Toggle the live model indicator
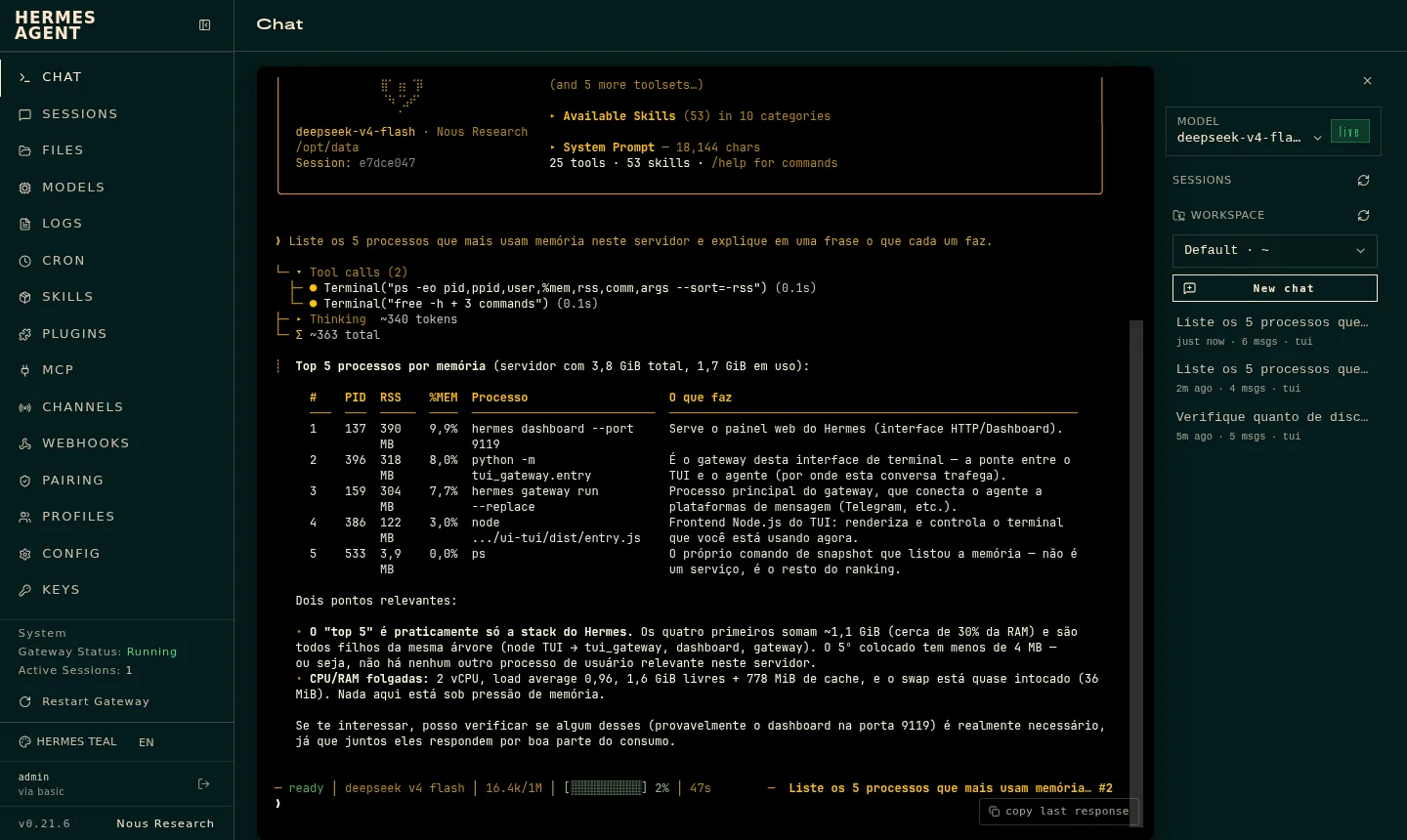 click(x=1349, y=132)
